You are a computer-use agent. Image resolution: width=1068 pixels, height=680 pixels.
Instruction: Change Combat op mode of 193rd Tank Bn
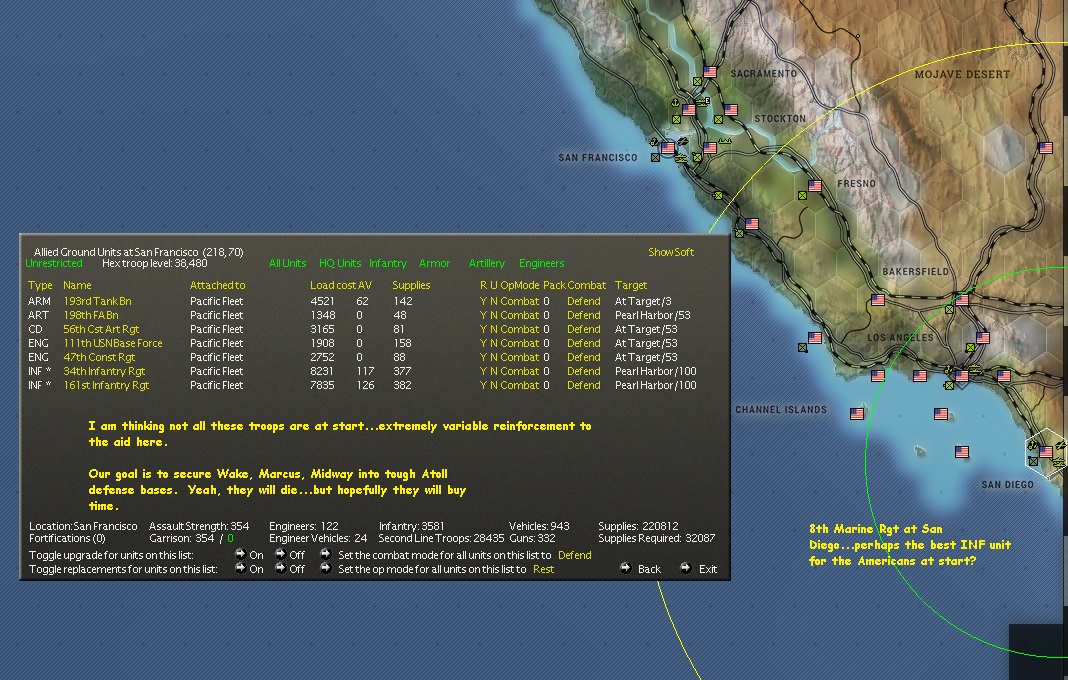click(520, 301)
